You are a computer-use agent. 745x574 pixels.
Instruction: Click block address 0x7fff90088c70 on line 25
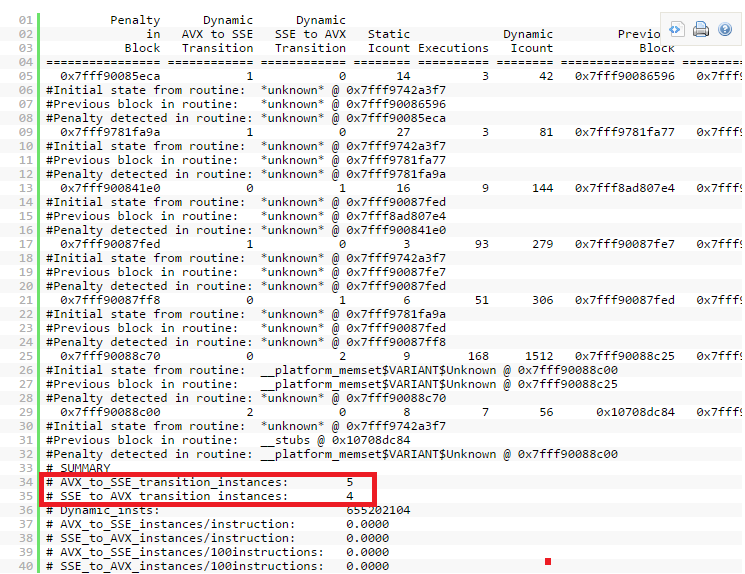[x=110, y=356]
